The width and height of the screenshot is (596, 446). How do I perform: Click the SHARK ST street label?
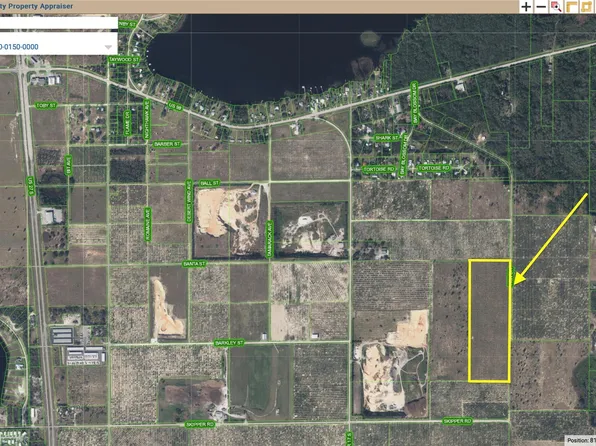coord(386,138)
